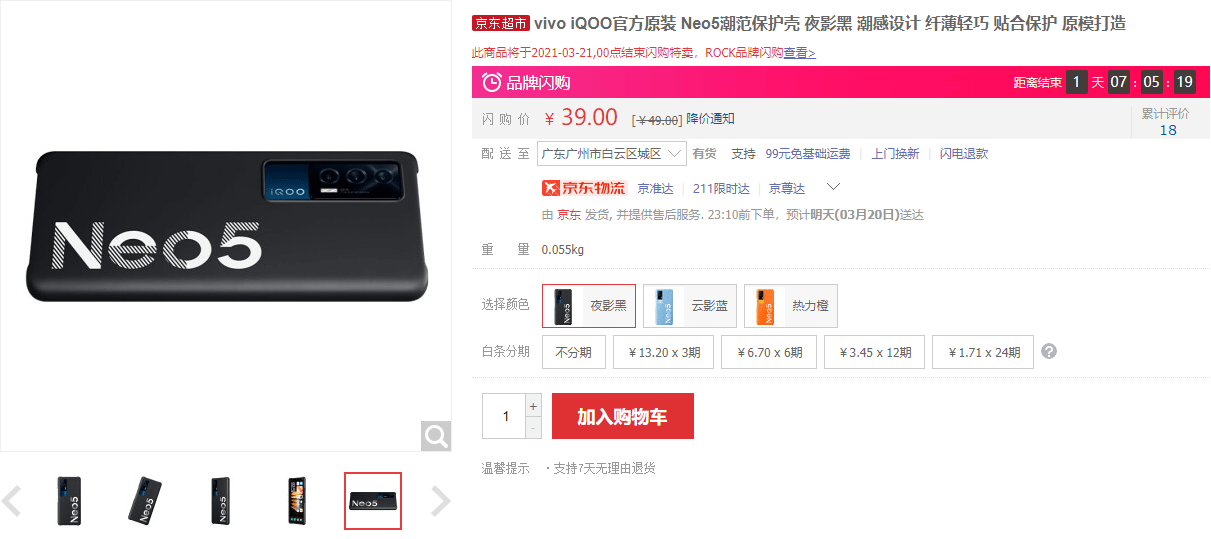The height and width of the screenshot is (539, 1211).
Task: Open the delivery address dropdown 广东广州市白云区城区
Action: coord(611,153)
